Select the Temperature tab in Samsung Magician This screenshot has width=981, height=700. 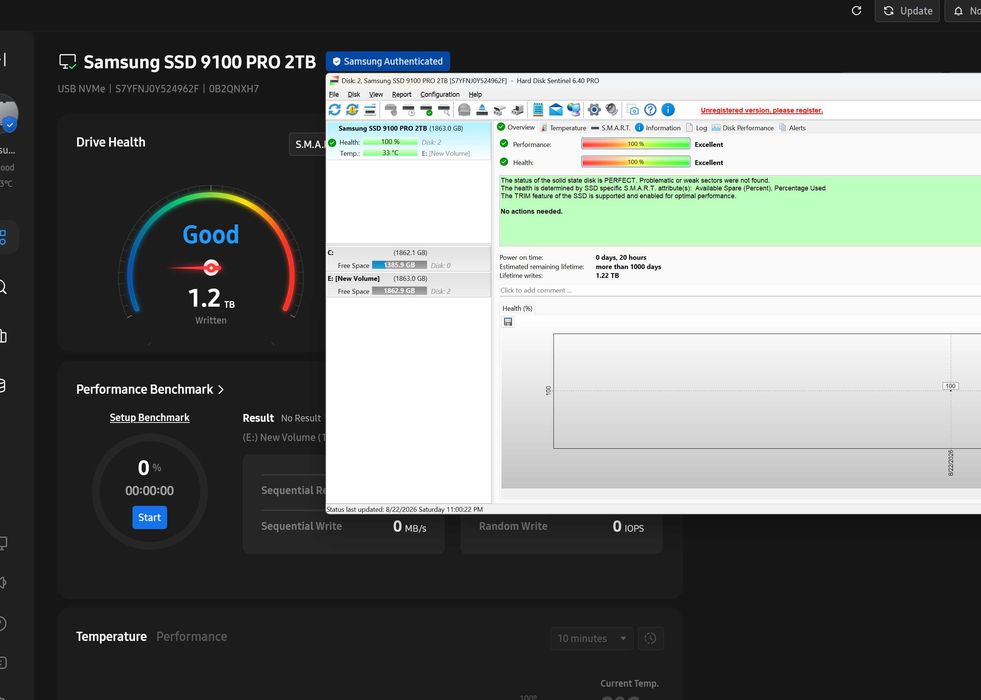click(x=111, y=636)
